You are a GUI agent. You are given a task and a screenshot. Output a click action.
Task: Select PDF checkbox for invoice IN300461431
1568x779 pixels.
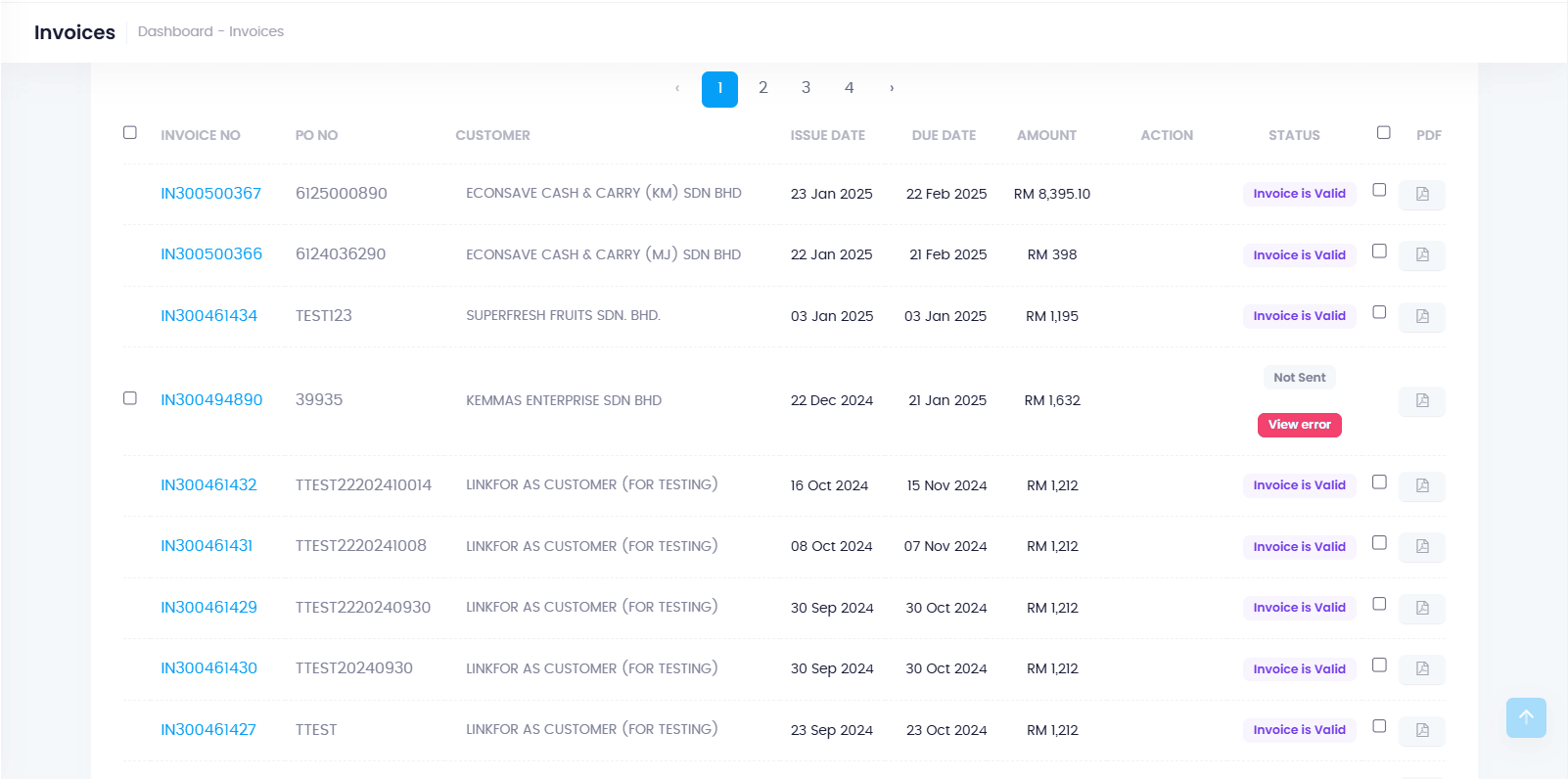coord(1379,543)
